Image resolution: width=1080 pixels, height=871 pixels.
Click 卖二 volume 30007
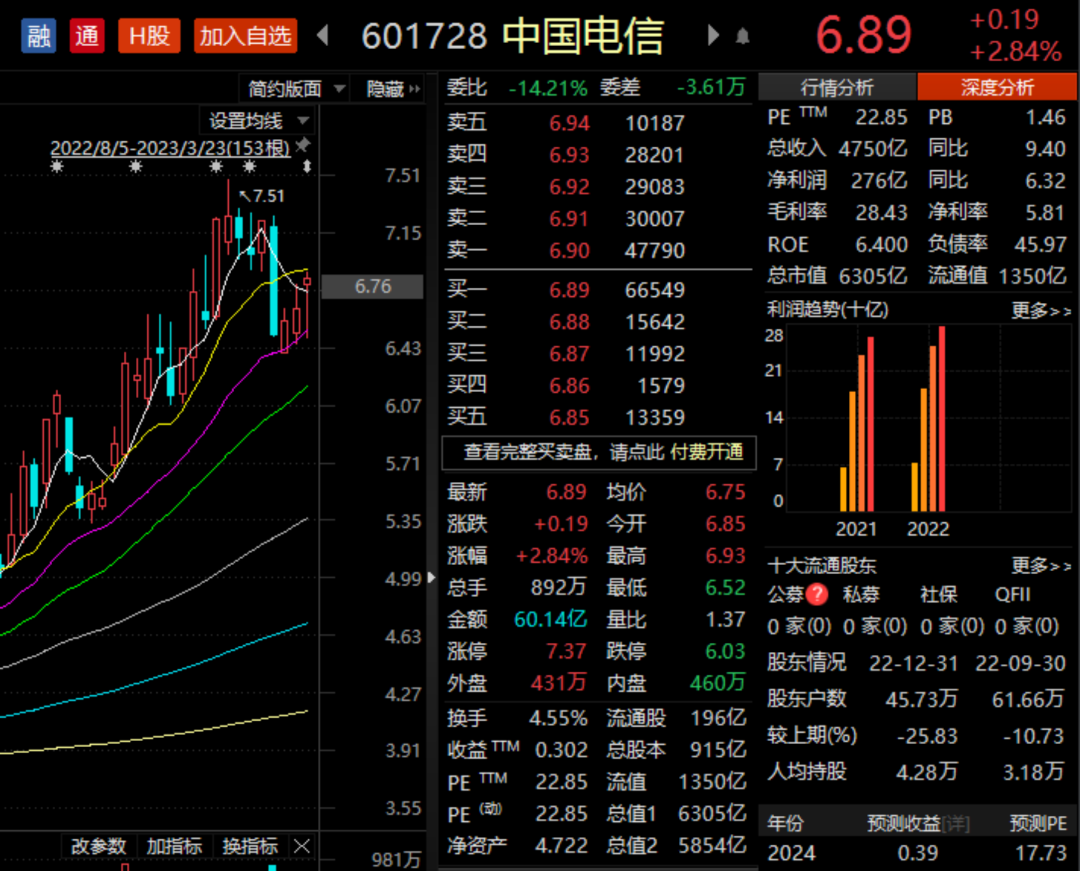tap(654, 219)
